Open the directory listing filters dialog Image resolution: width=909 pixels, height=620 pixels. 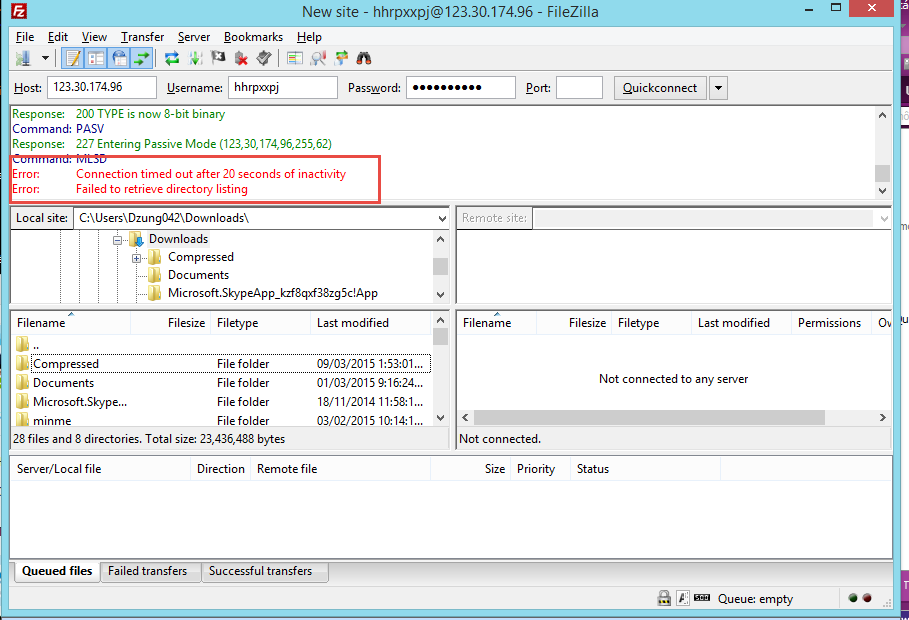coord(295,58)
